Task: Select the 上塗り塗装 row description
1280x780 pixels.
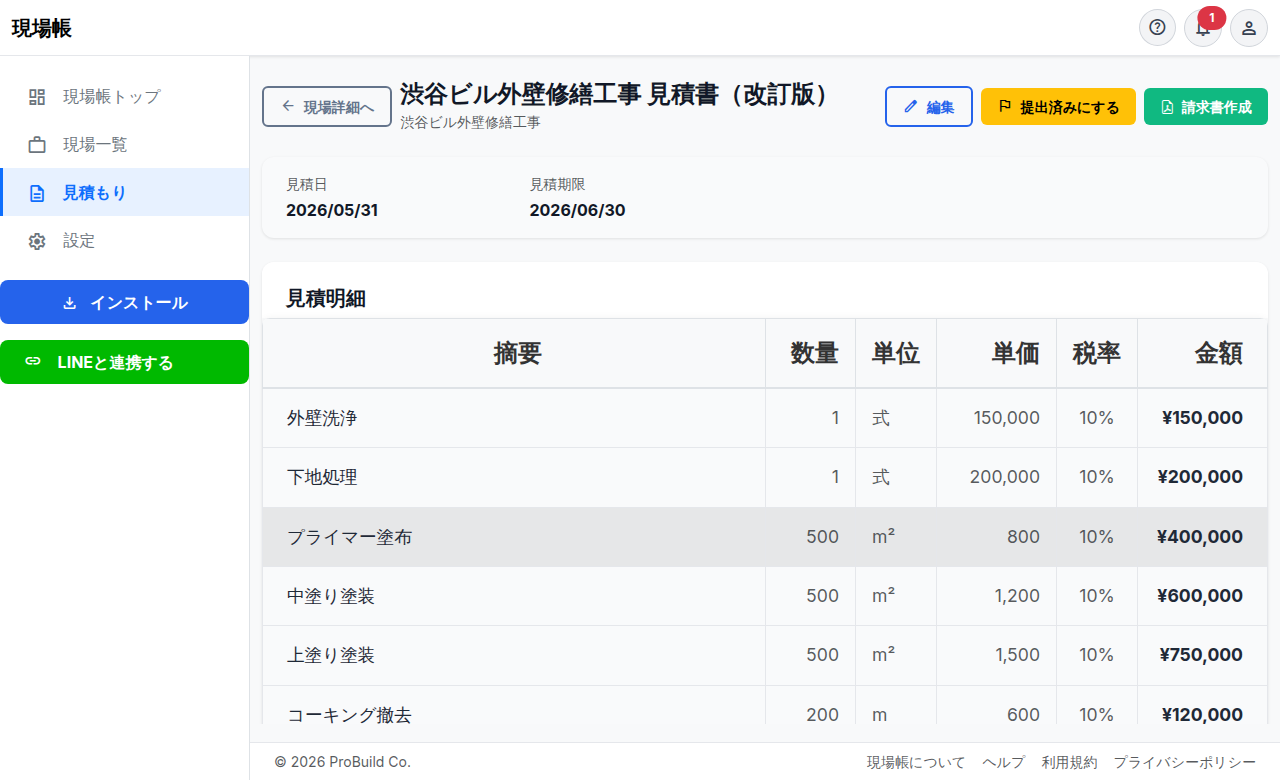Action: (331, 655)
